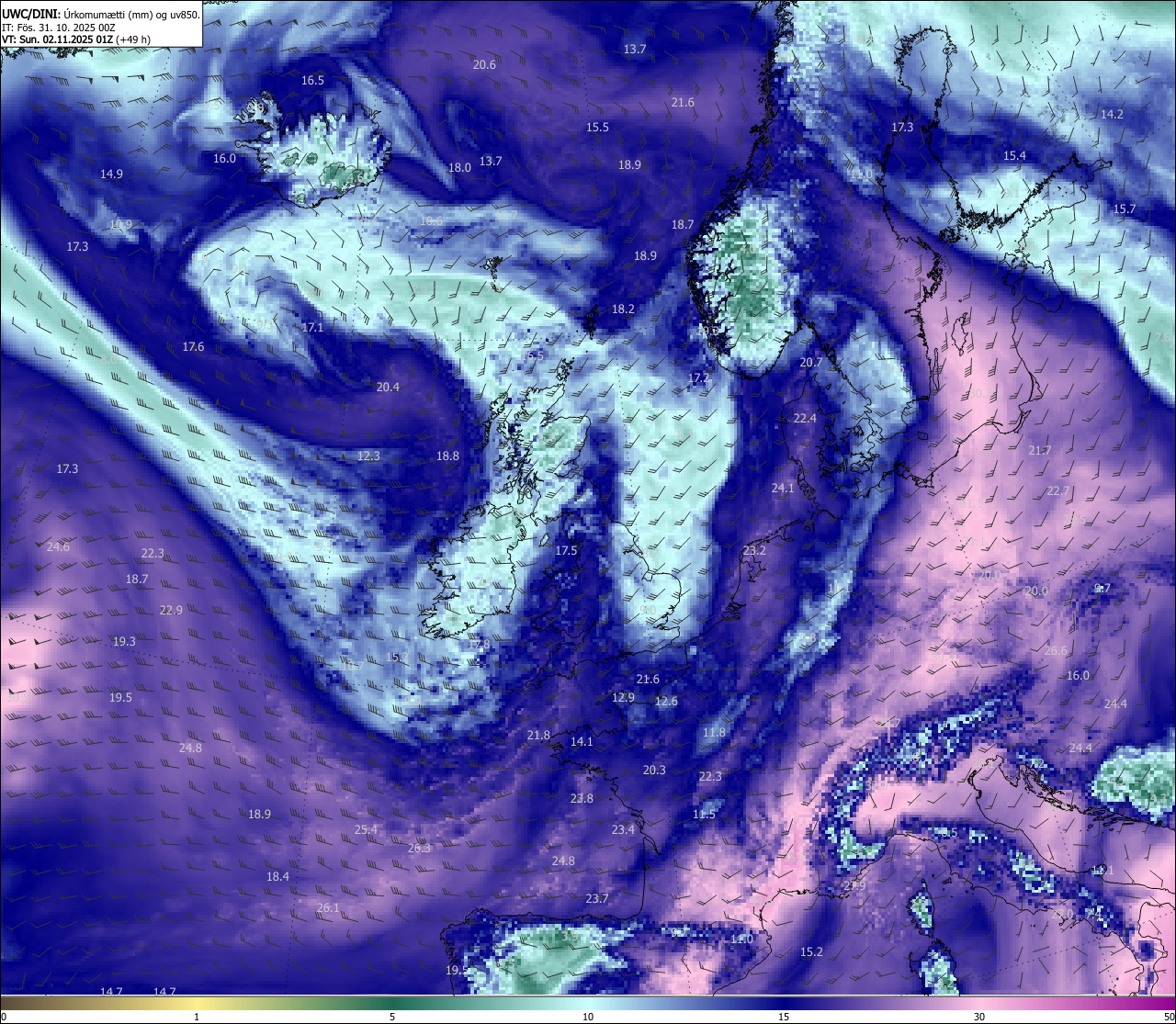This screenshot has height=1024, width=1176.
Task: Click the map value 15.4
Action: (x=1014, y=155)
